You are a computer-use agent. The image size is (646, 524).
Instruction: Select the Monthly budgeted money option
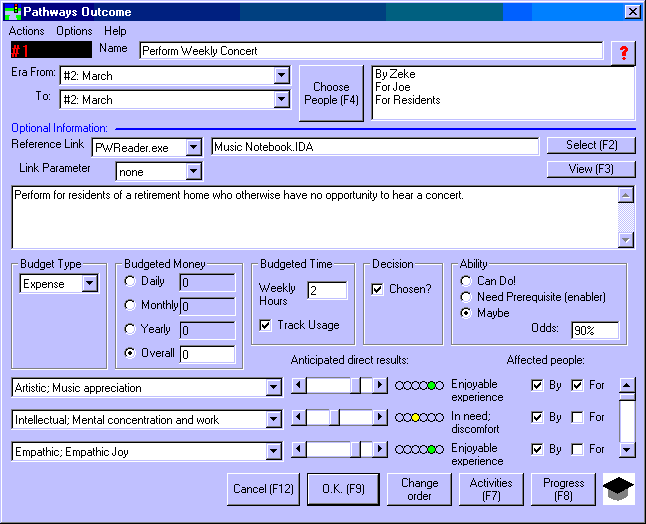click(x=130, y=306)
